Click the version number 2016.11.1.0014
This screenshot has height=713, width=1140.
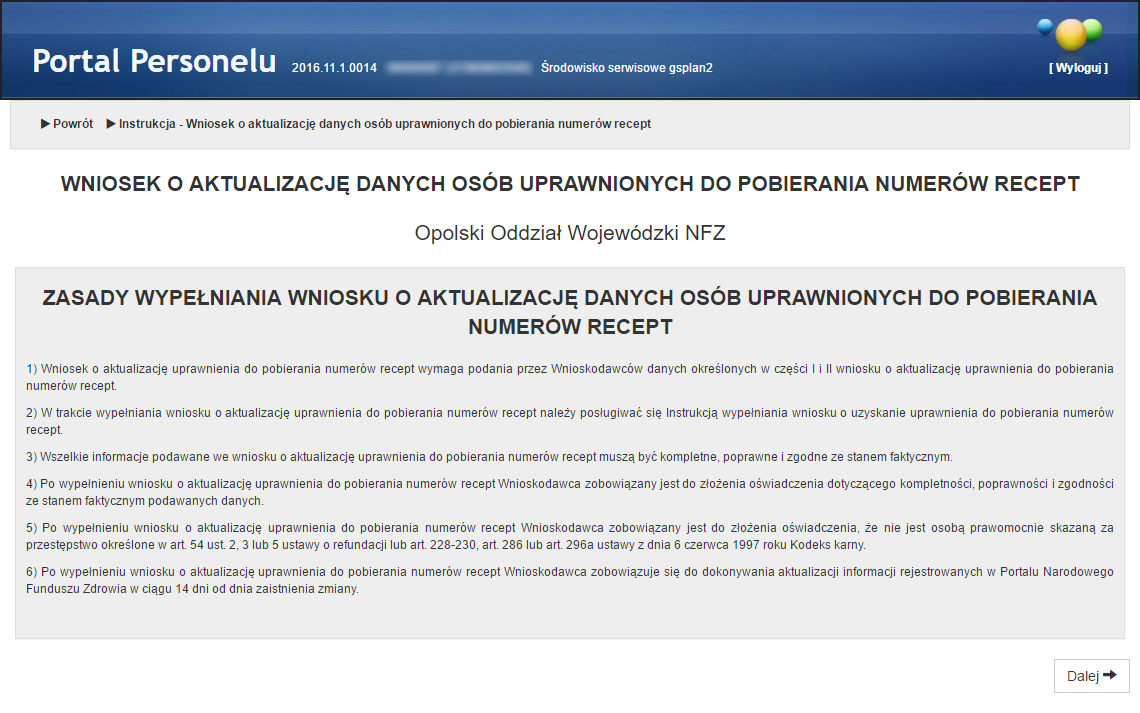pyautogui.click(x=334, y=68)
